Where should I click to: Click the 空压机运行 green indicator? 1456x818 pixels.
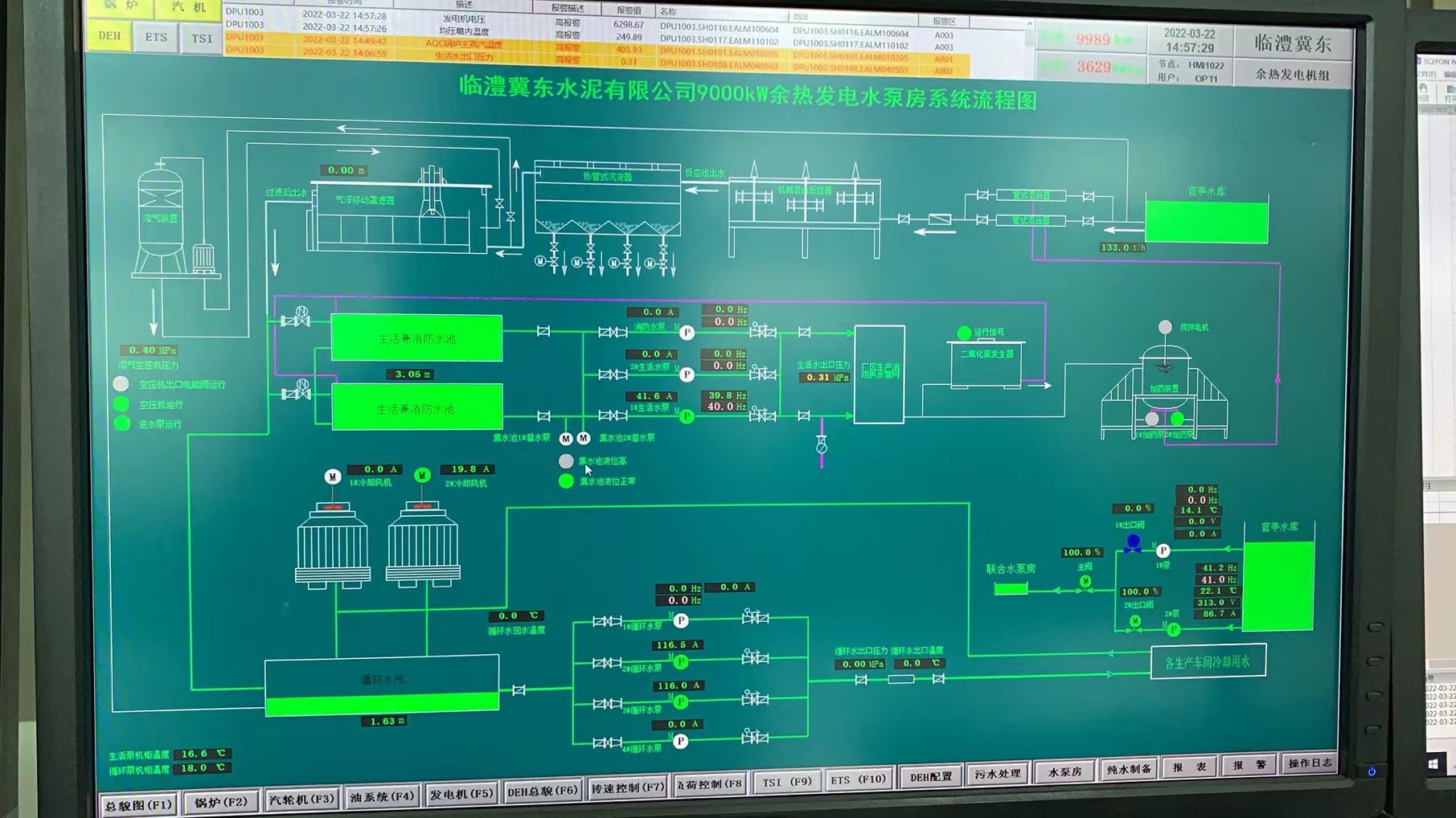(x=121, y=404)
